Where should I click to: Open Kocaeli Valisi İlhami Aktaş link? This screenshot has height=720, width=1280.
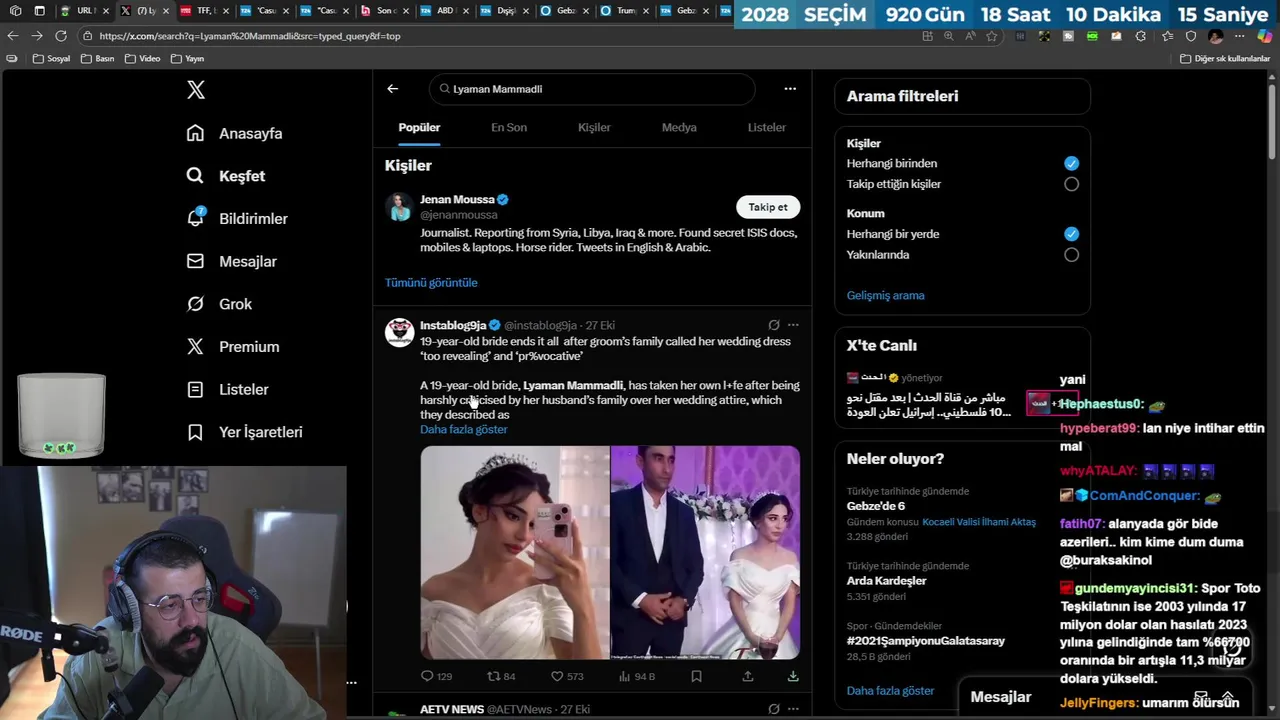click(x=979, y=522)
